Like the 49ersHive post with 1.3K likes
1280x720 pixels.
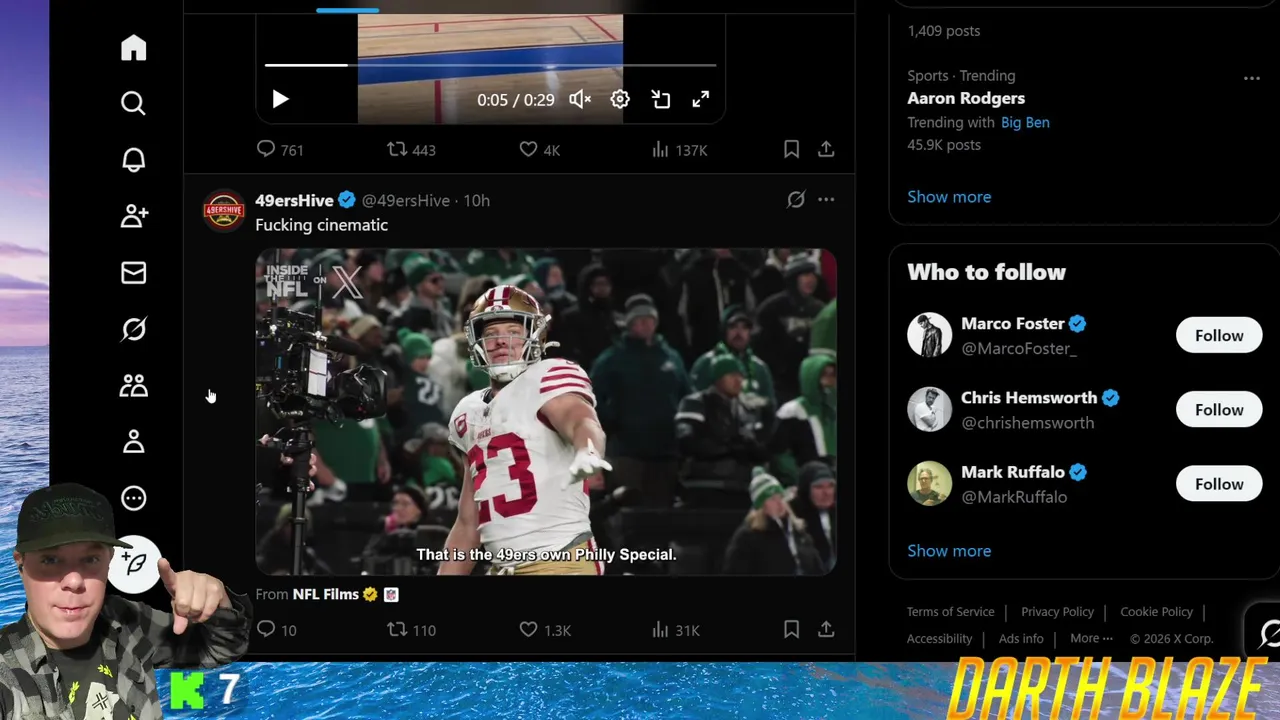pyautogui.click(x=545, y=630)
